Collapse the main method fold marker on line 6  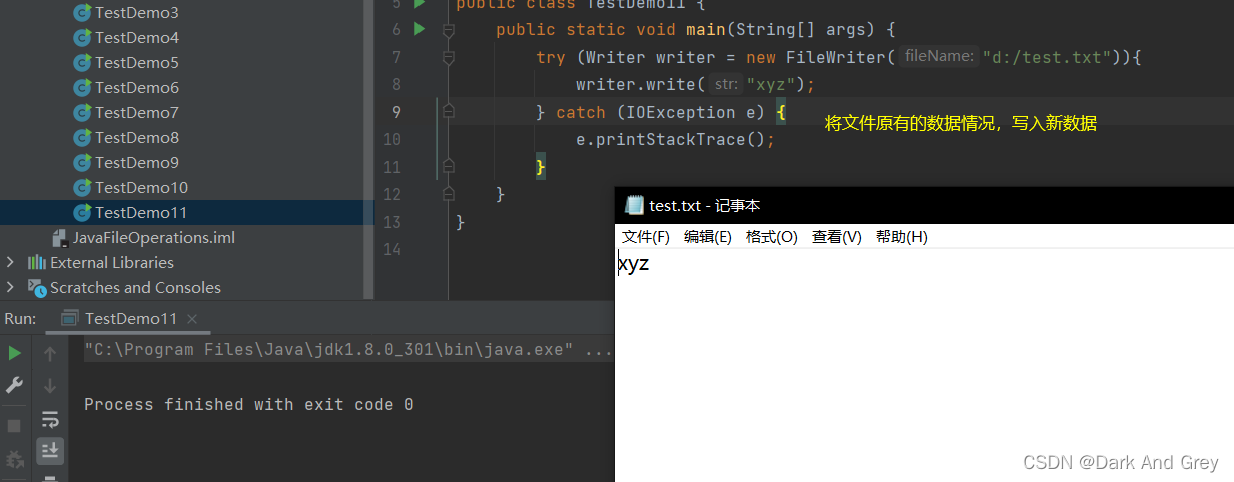(x=449, y=33)
